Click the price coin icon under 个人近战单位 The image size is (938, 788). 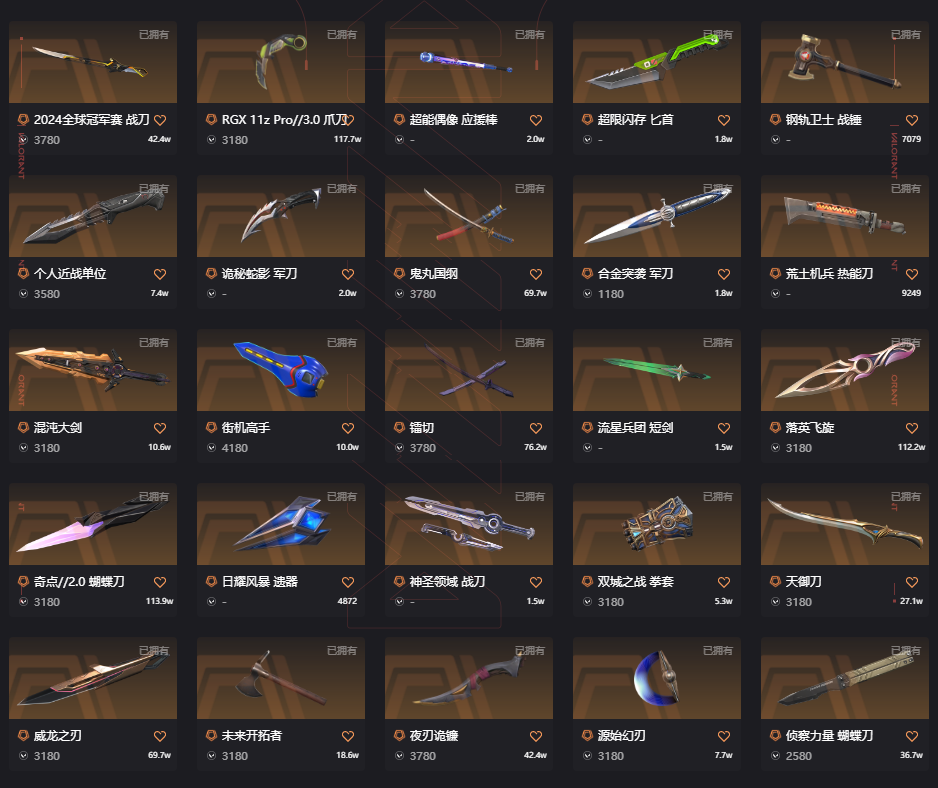[23, 294]
